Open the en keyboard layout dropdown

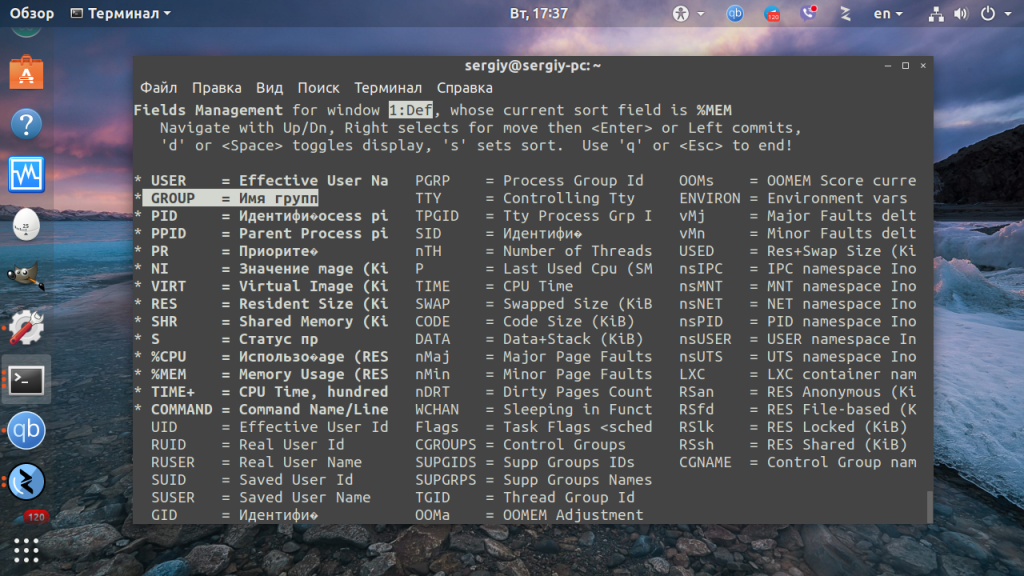pyautogui.click(x=888, y=13)
